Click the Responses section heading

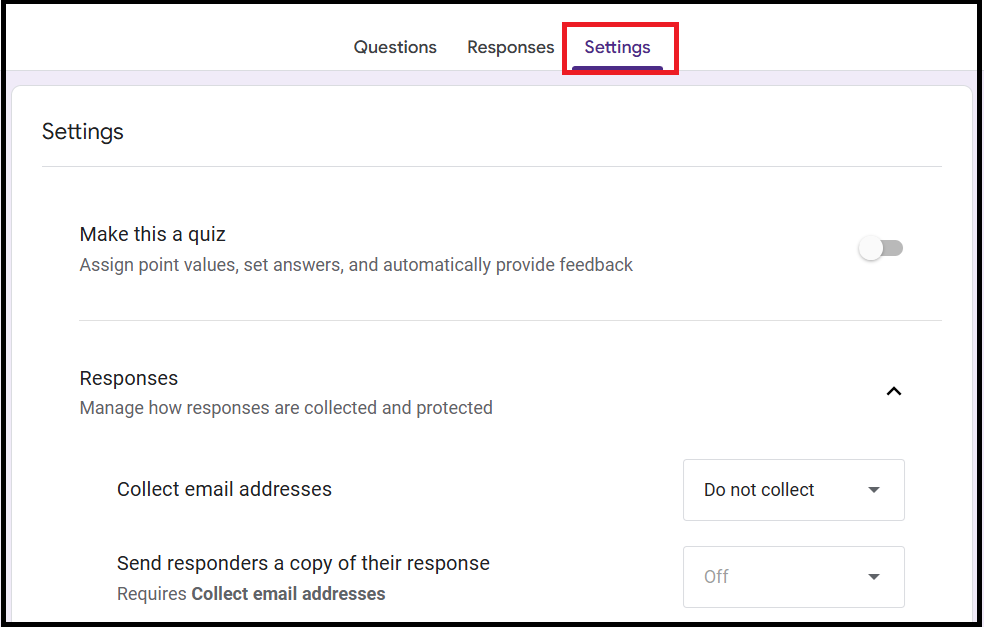pos(129,378)
